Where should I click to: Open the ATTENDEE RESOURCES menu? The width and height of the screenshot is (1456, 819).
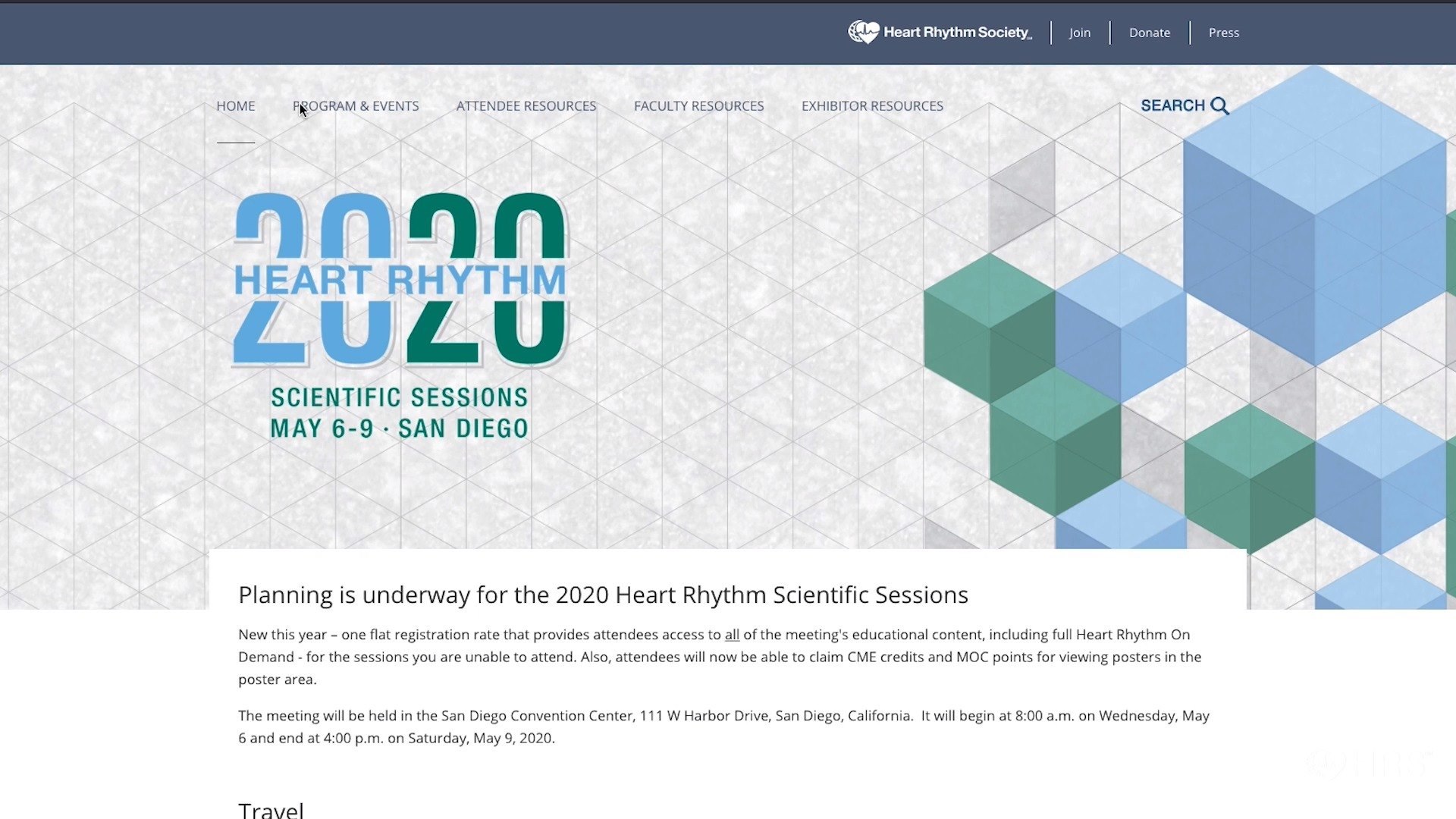(526, 106)
